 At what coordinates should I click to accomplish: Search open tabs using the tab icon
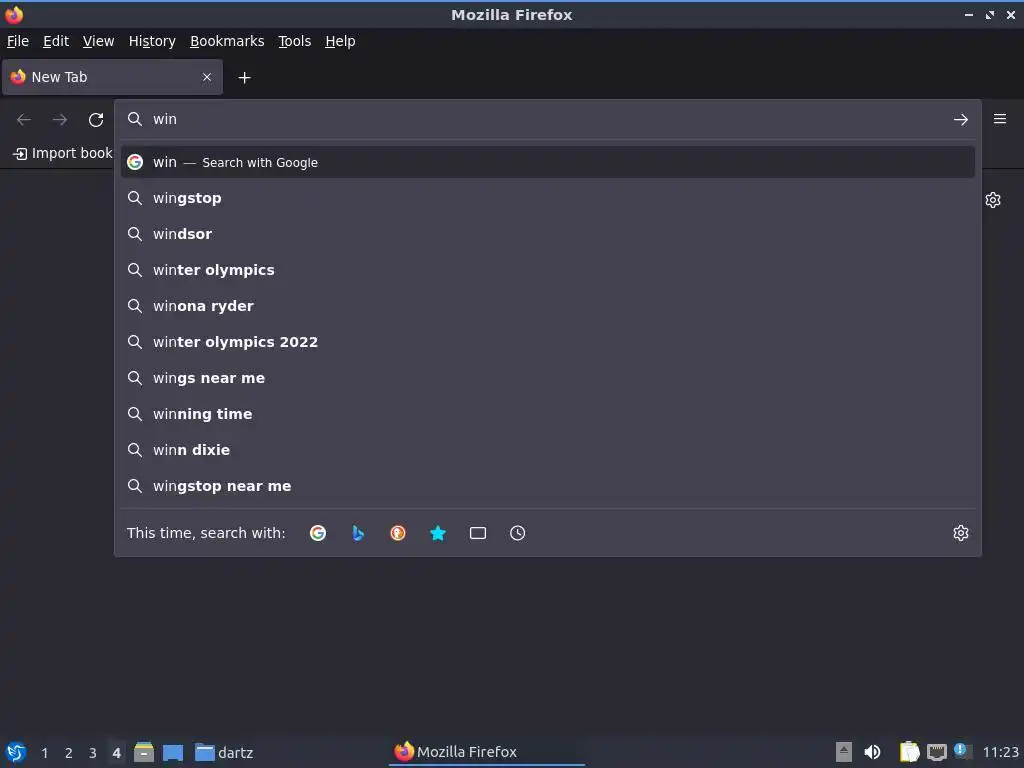coord(477,533)
